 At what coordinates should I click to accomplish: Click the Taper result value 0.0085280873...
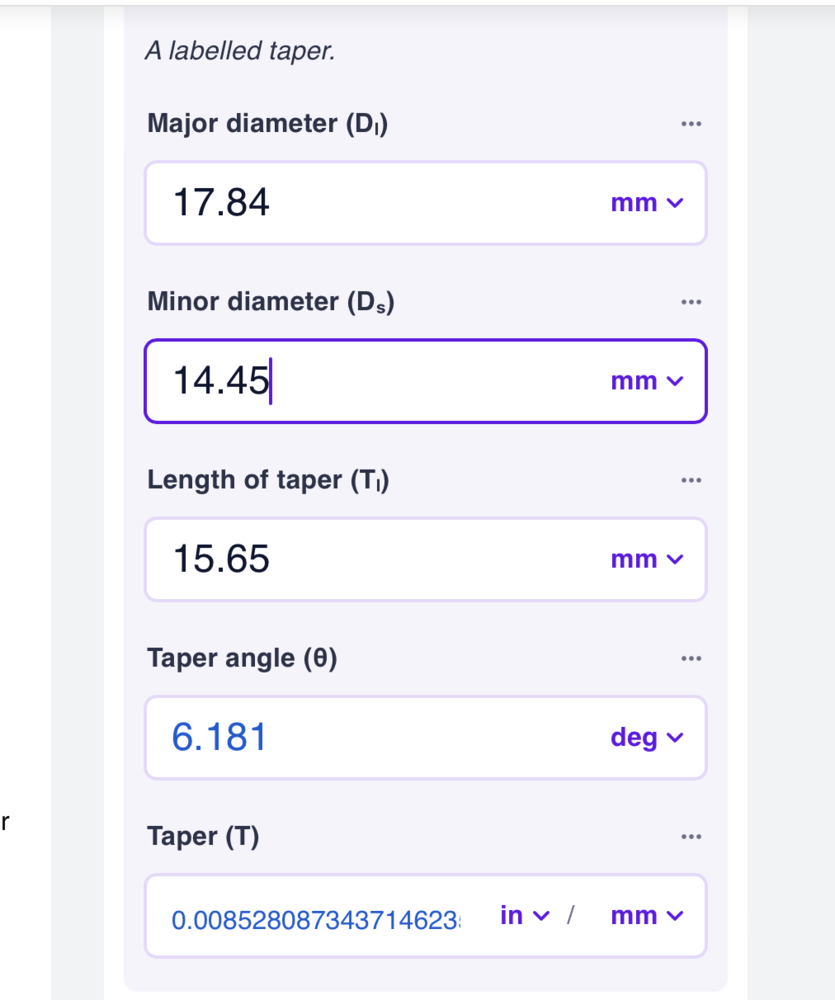click(x=316, y=920)
